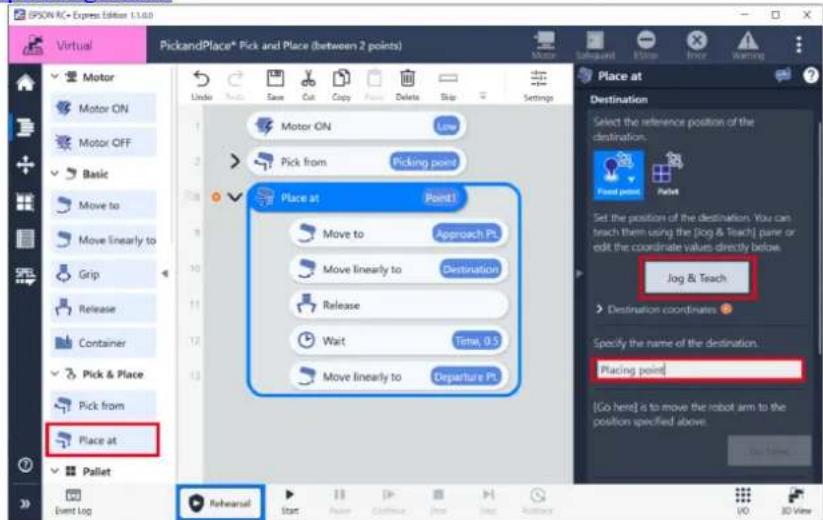The image size is (823, 520).
Task: Select the Release palette command
Action: click(103, 309)
